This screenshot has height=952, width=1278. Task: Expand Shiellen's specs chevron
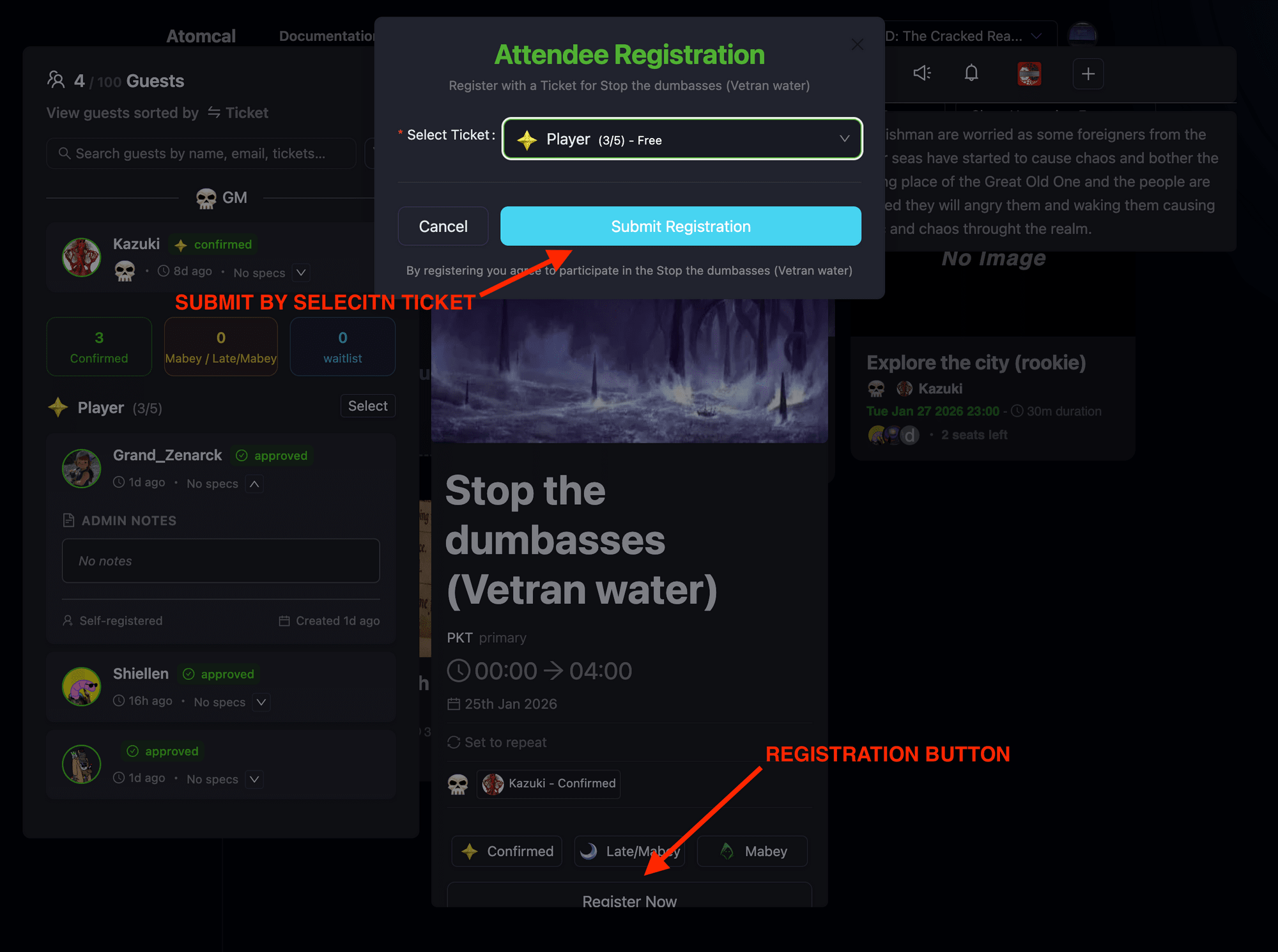[x=261, y=702]
